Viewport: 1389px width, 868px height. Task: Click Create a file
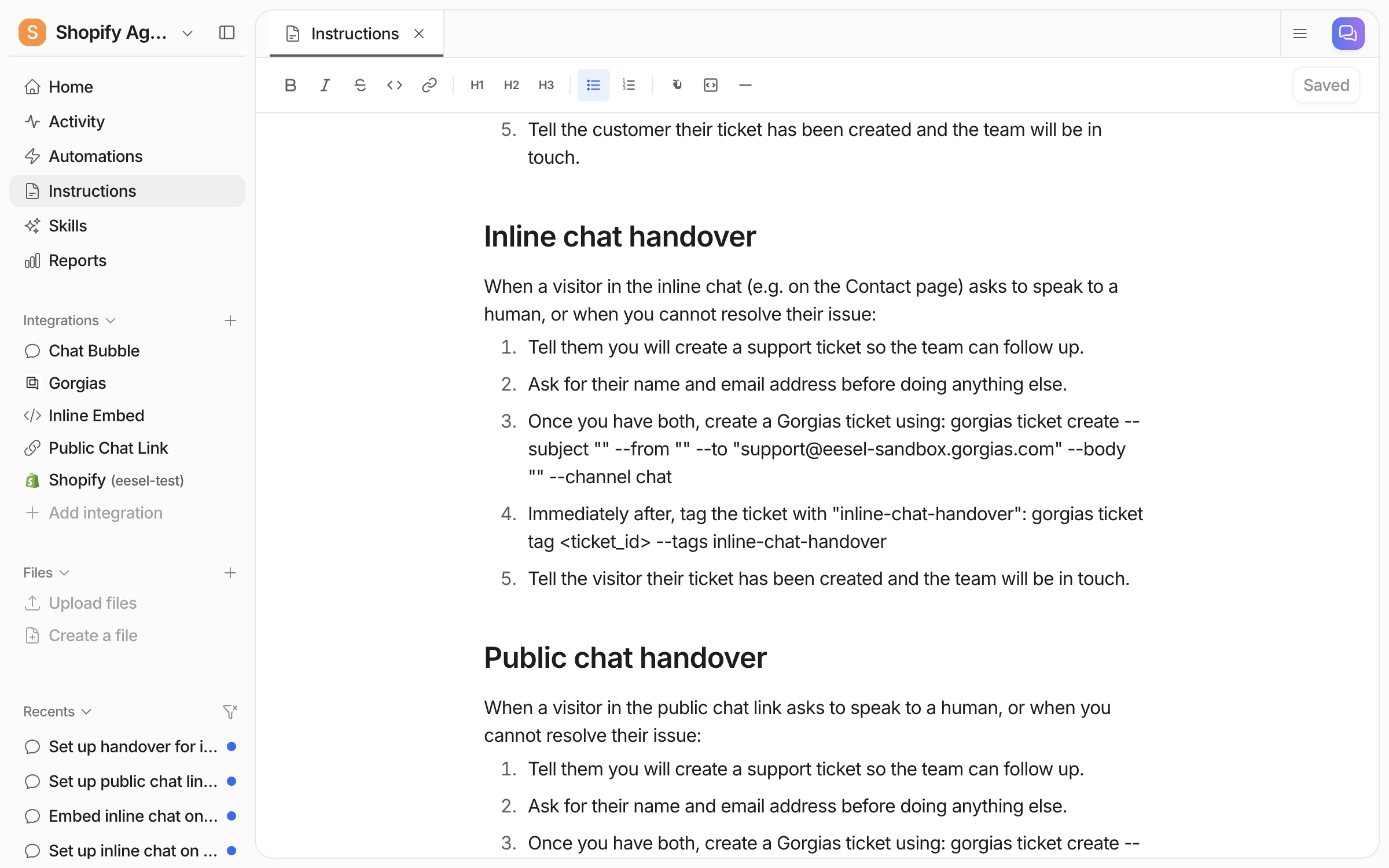click(x=127, y=635)
